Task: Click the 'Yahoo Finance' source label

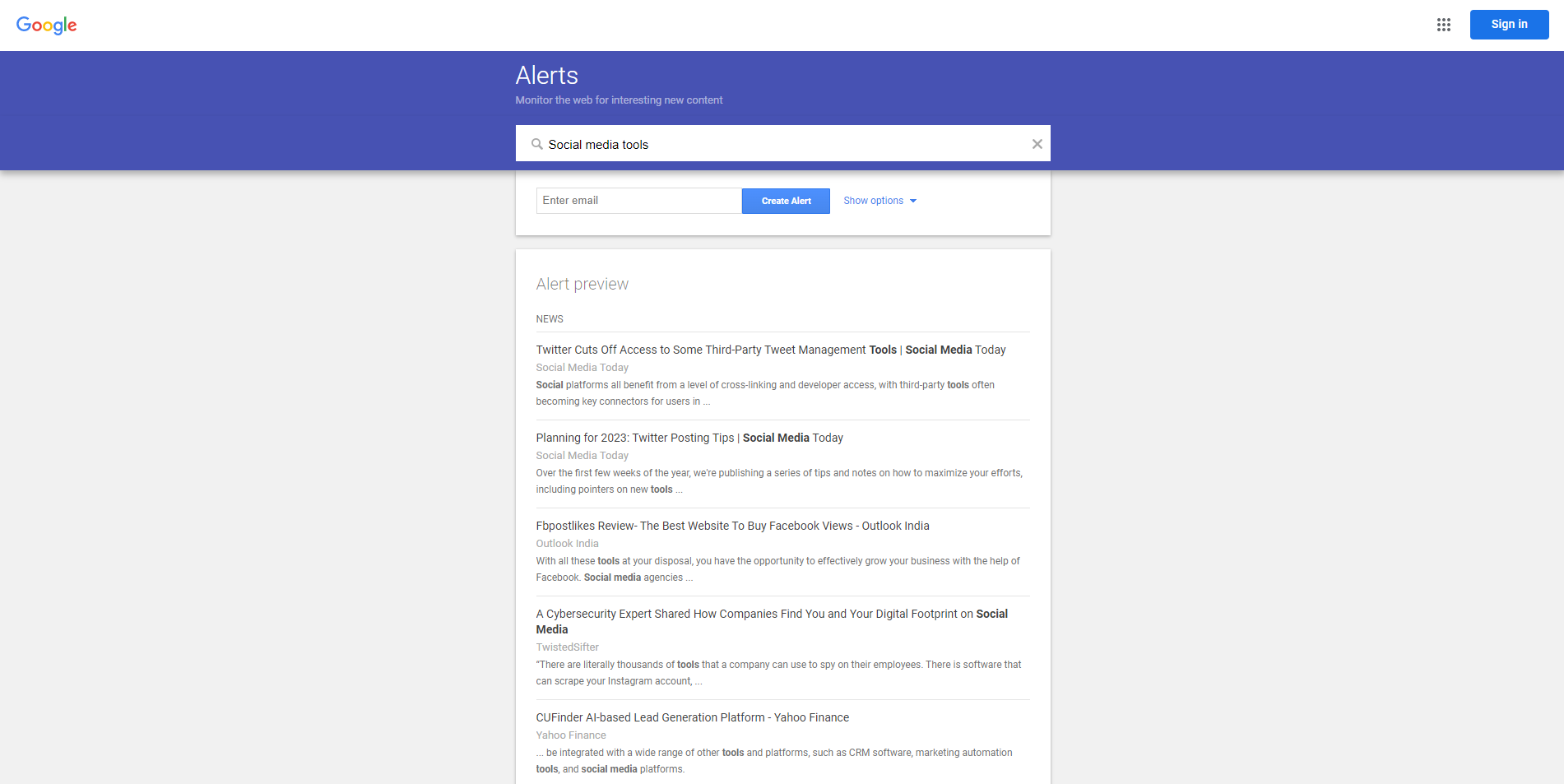Action: (571, 735)
